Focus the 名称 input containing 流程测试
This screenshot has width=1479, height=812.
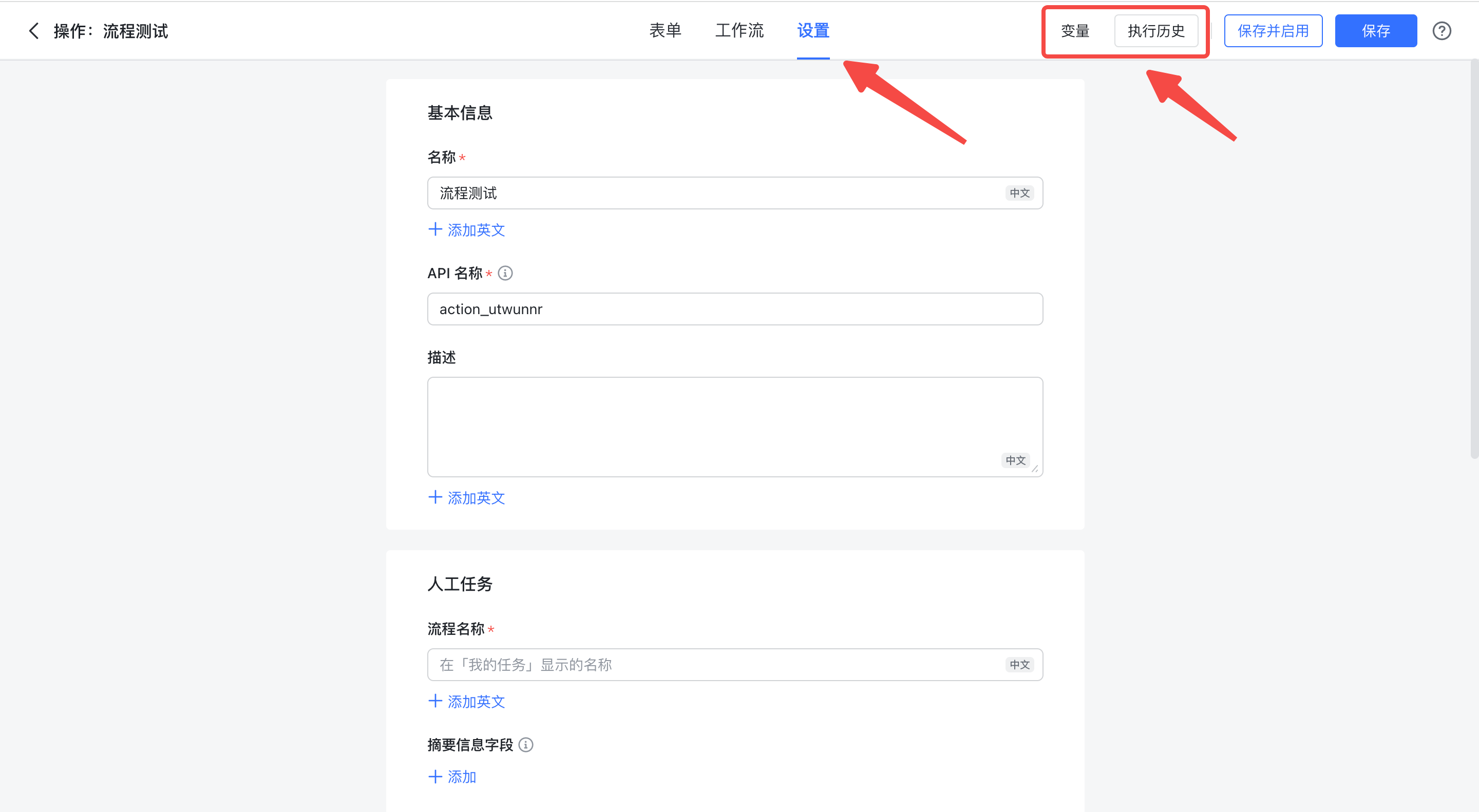click(735, 194)
